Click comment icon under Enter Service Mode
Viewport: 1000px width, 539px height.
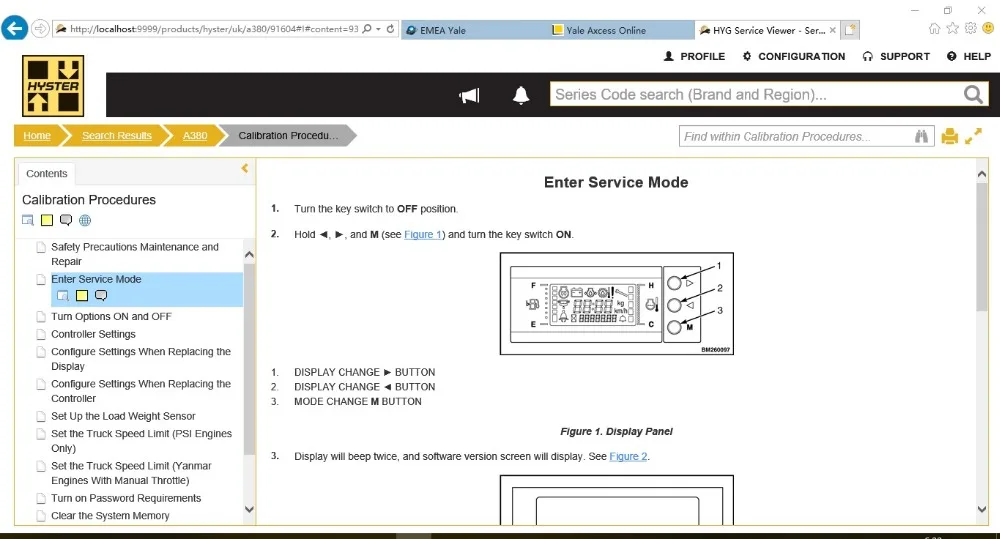(x=101, y=295)
